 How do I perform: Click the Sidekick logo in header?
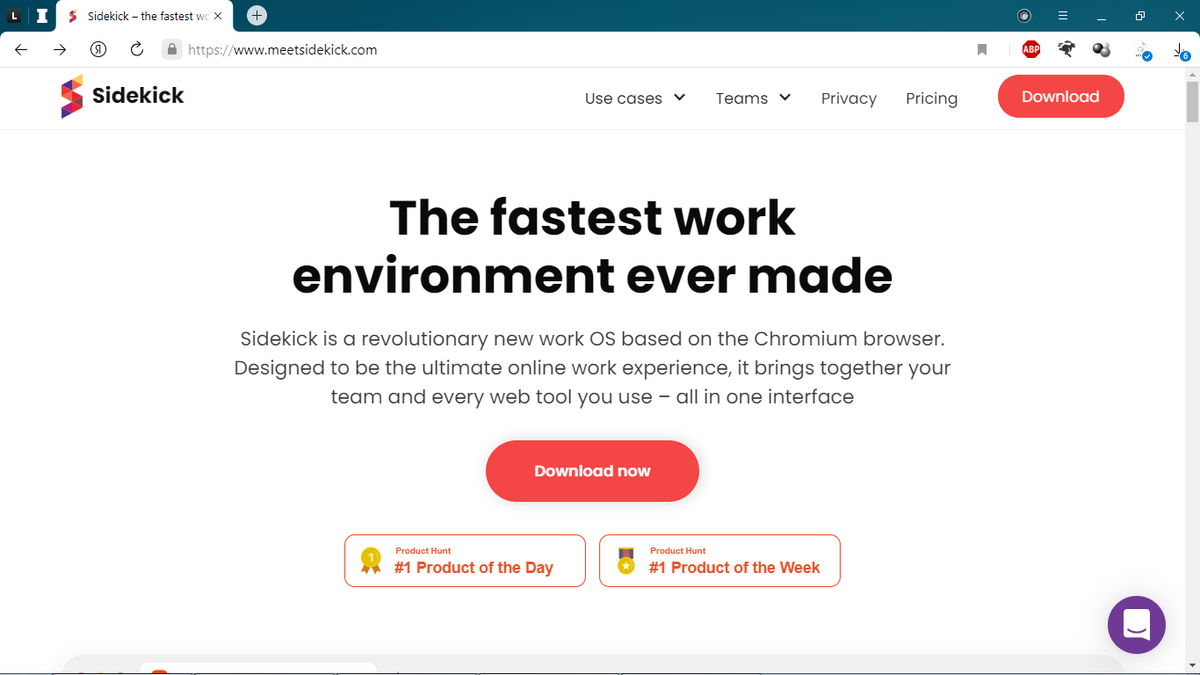coord(122,97)
